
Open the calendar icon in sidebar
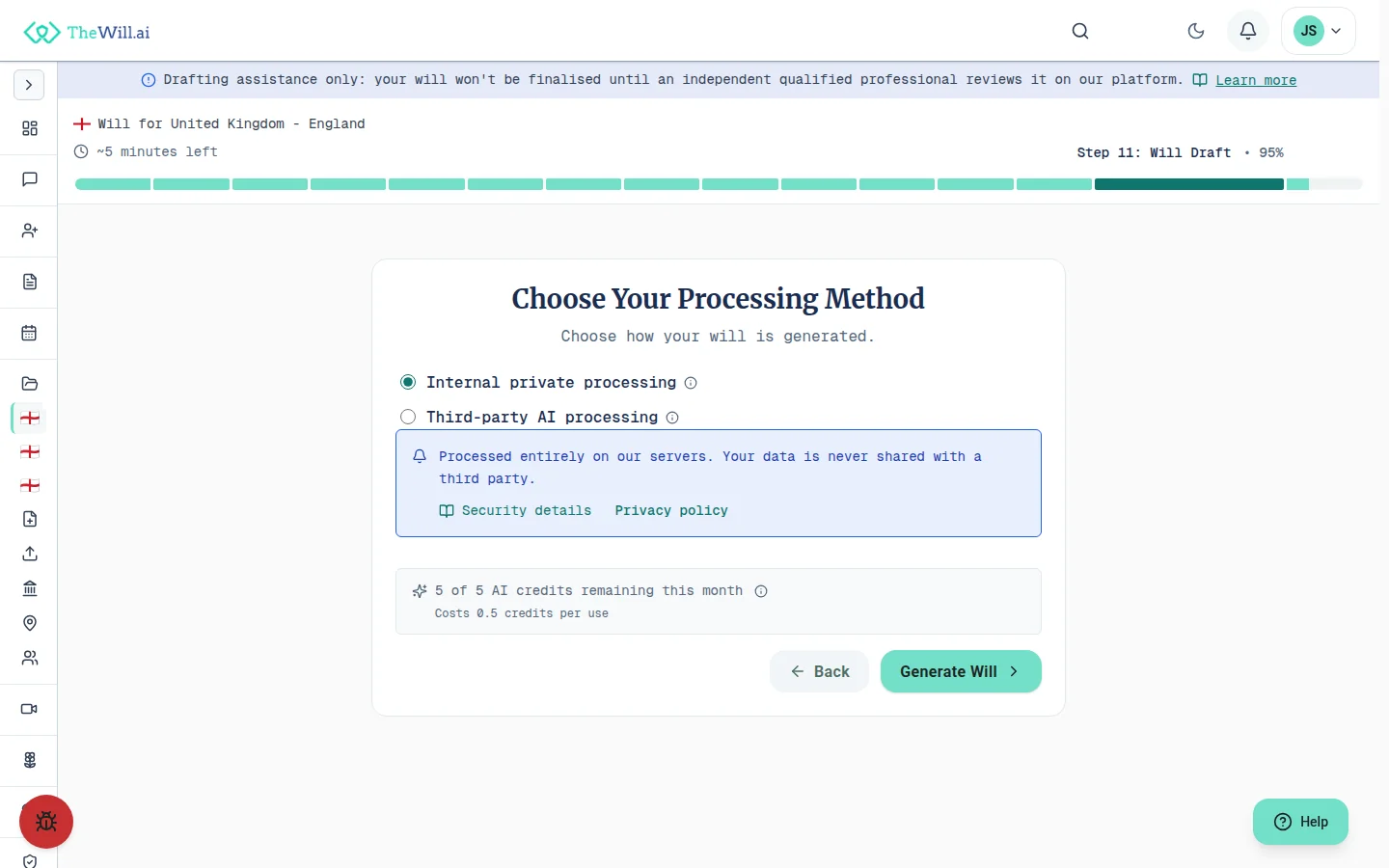click(x=30, y=333)
